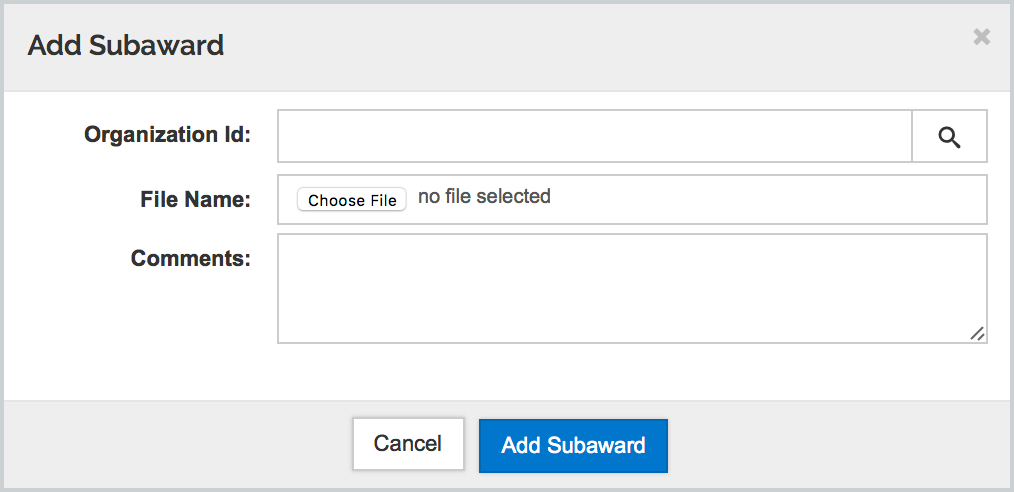Click the magnifier search icon for Organization Id
Image resolution: width=1014 pixels, height=492 pixels.
pos(949,137)
